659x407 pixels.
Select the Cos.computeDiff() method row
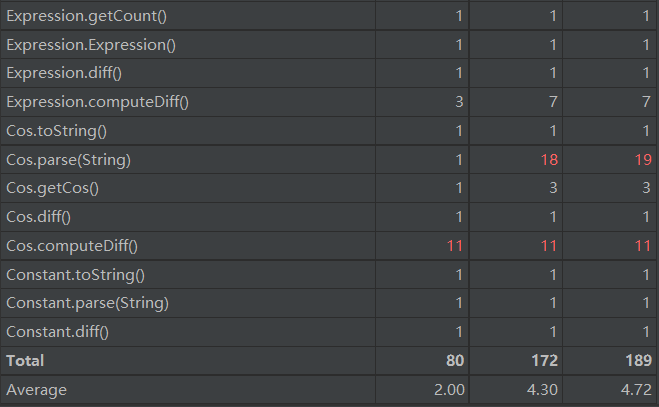[x=72, y=246]
